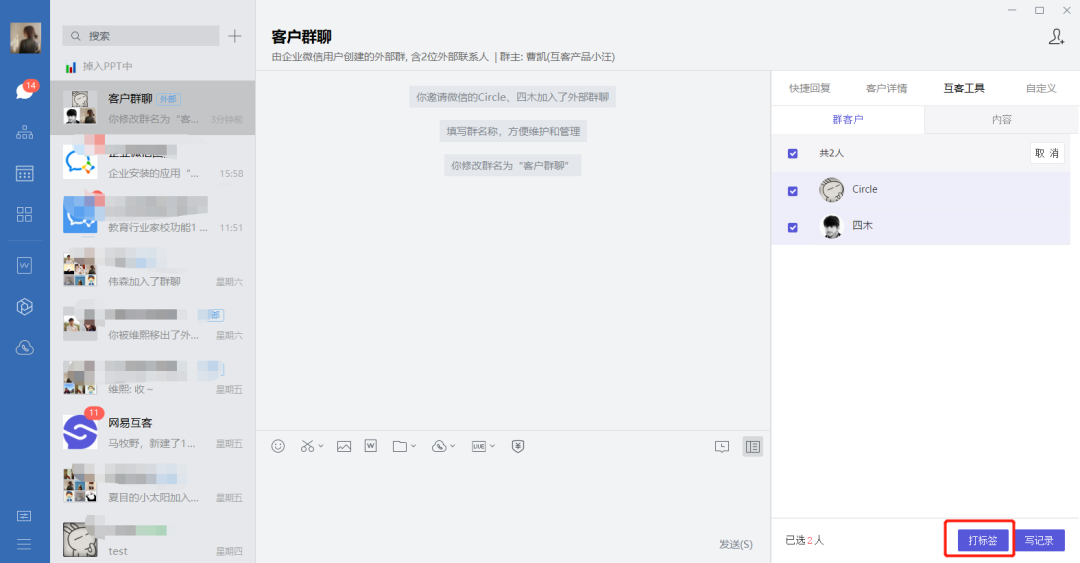Uncheck the Circle customer checkbox
This screenshot has width=1080, height=563.
(x=793, y=190)
